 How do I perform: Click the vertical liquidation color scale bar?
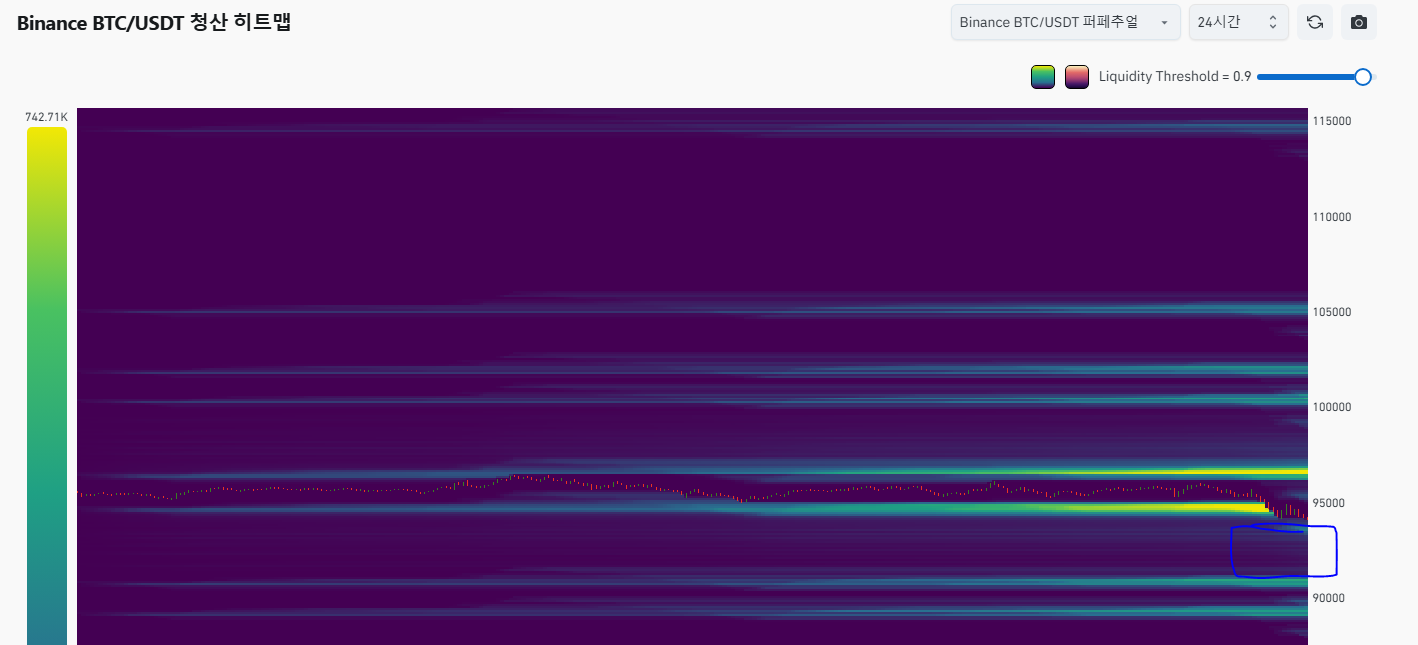(x=46, y=386)
